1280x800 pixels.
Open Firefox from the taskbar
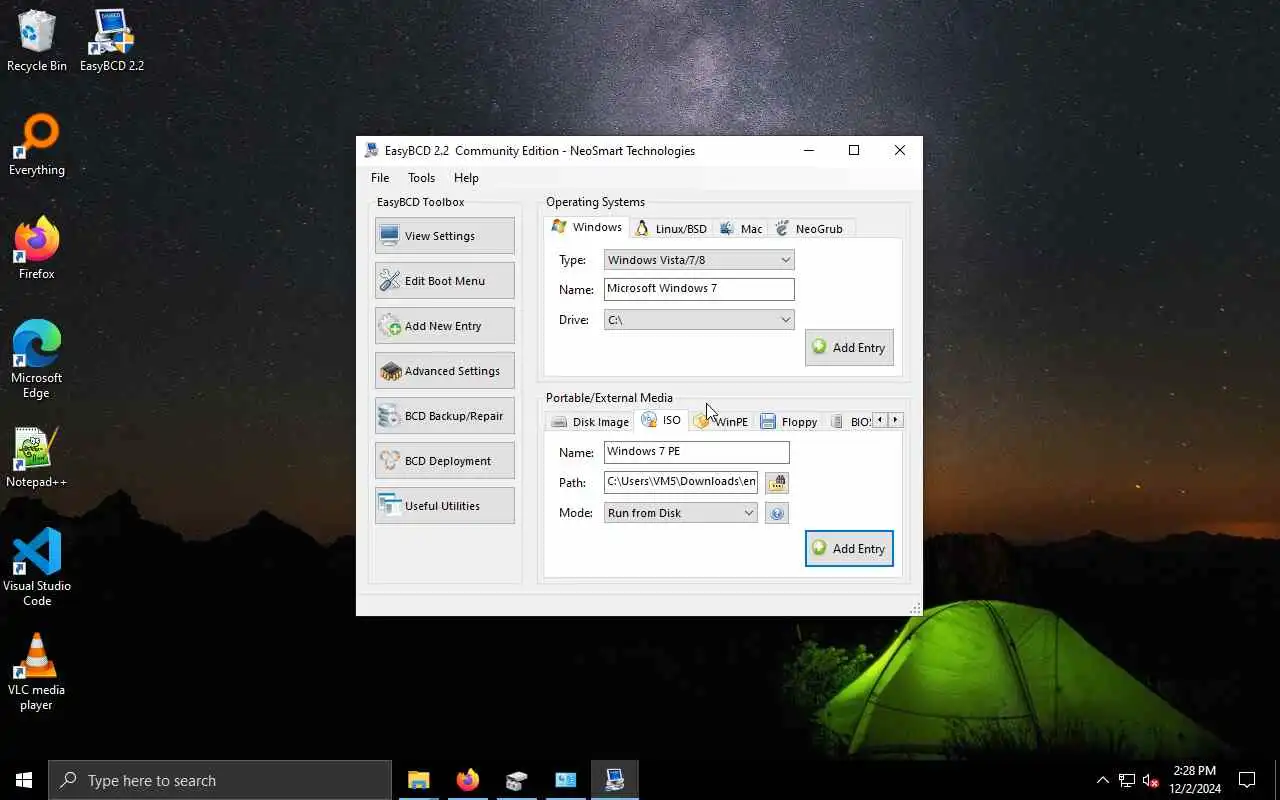[468, 780]
